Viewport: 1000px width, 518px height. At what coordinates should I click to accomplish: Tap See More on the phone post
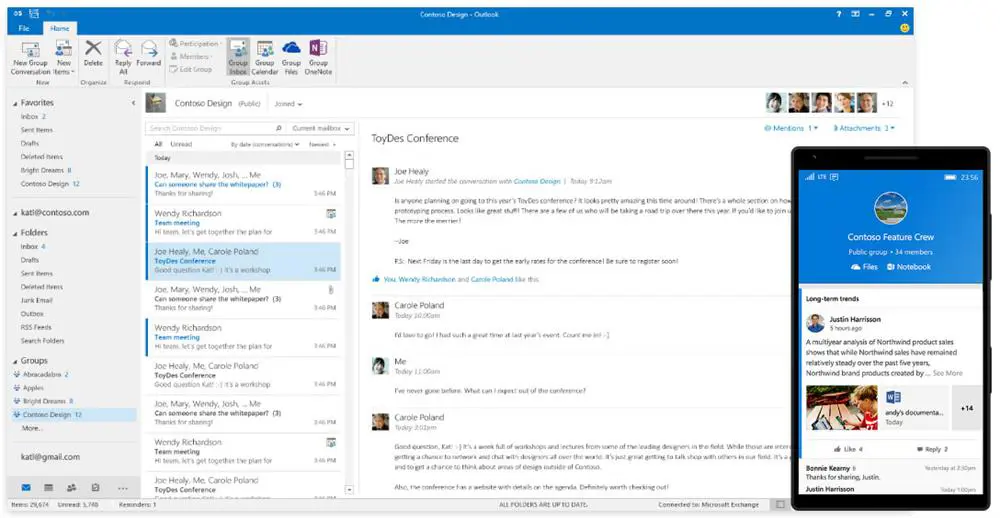click(x=948, y=373)
